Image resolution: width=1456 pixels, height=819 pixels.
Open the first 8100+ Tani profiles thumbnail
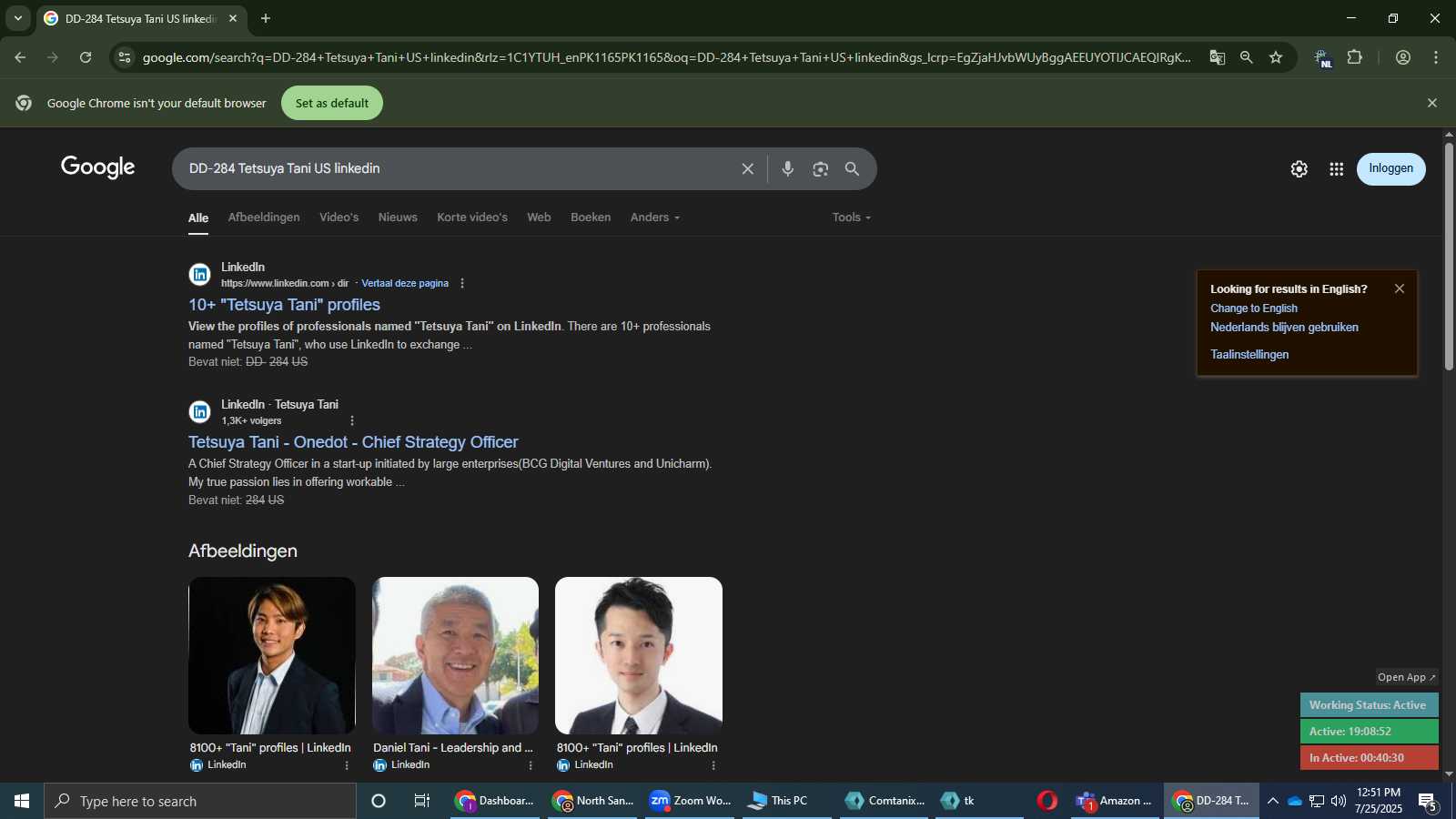[272, 655]
